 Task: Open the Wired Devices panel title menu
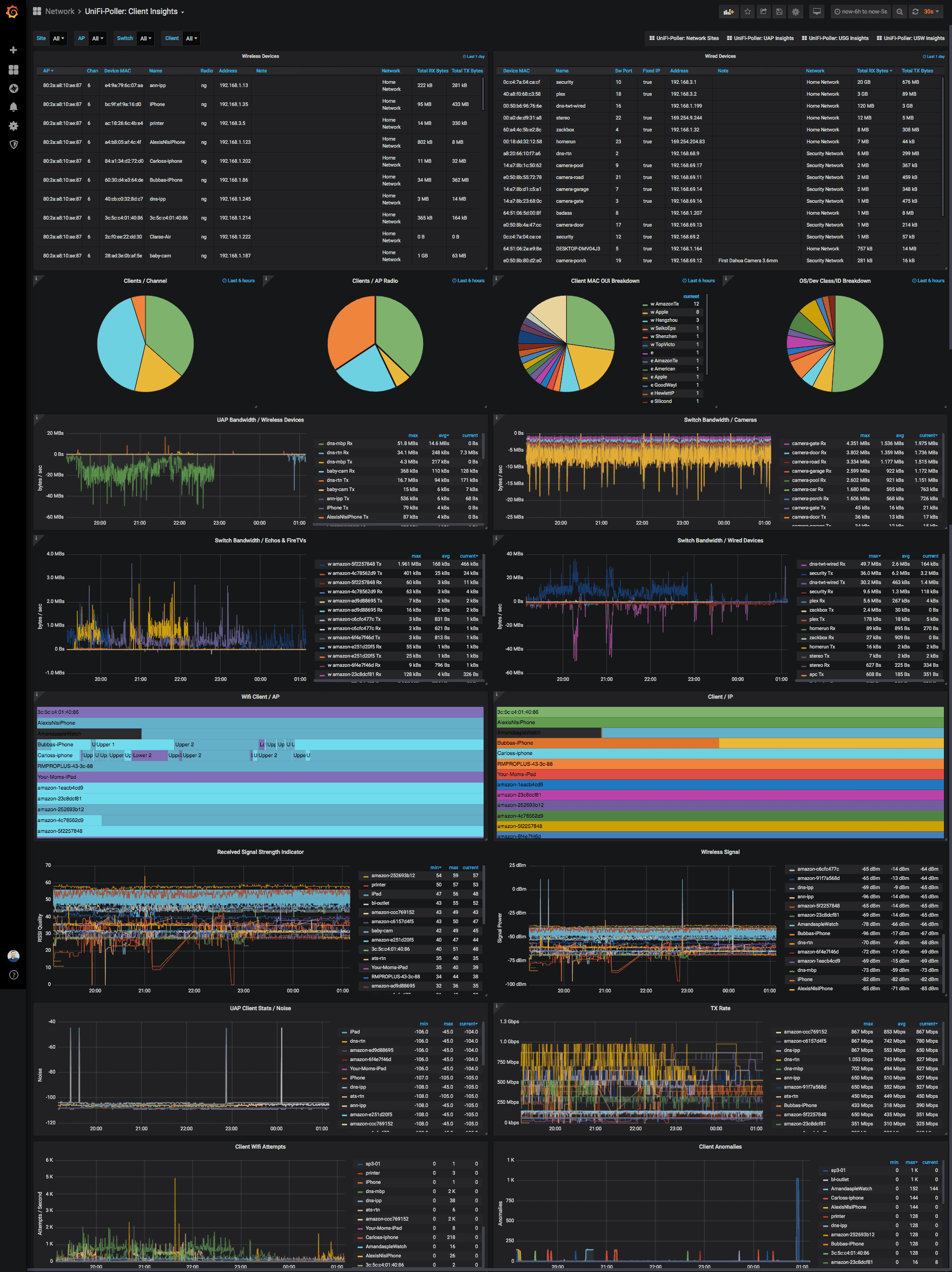pos(720,56)
